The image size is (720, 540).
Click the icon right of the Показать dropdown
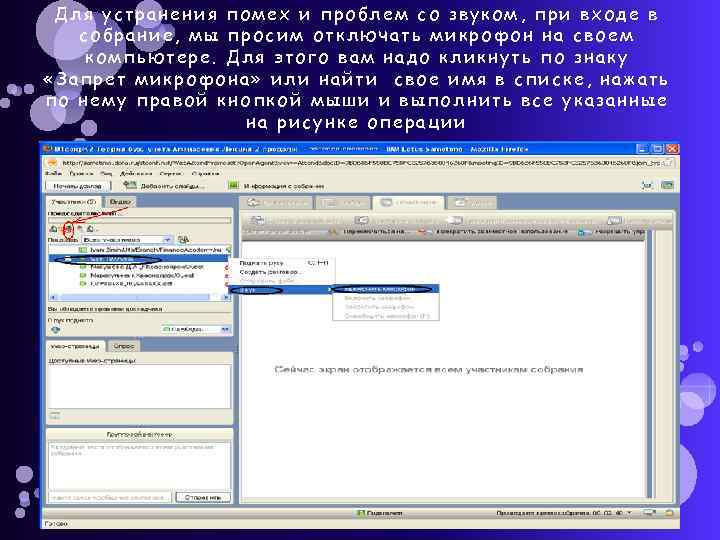pos(183,239)
